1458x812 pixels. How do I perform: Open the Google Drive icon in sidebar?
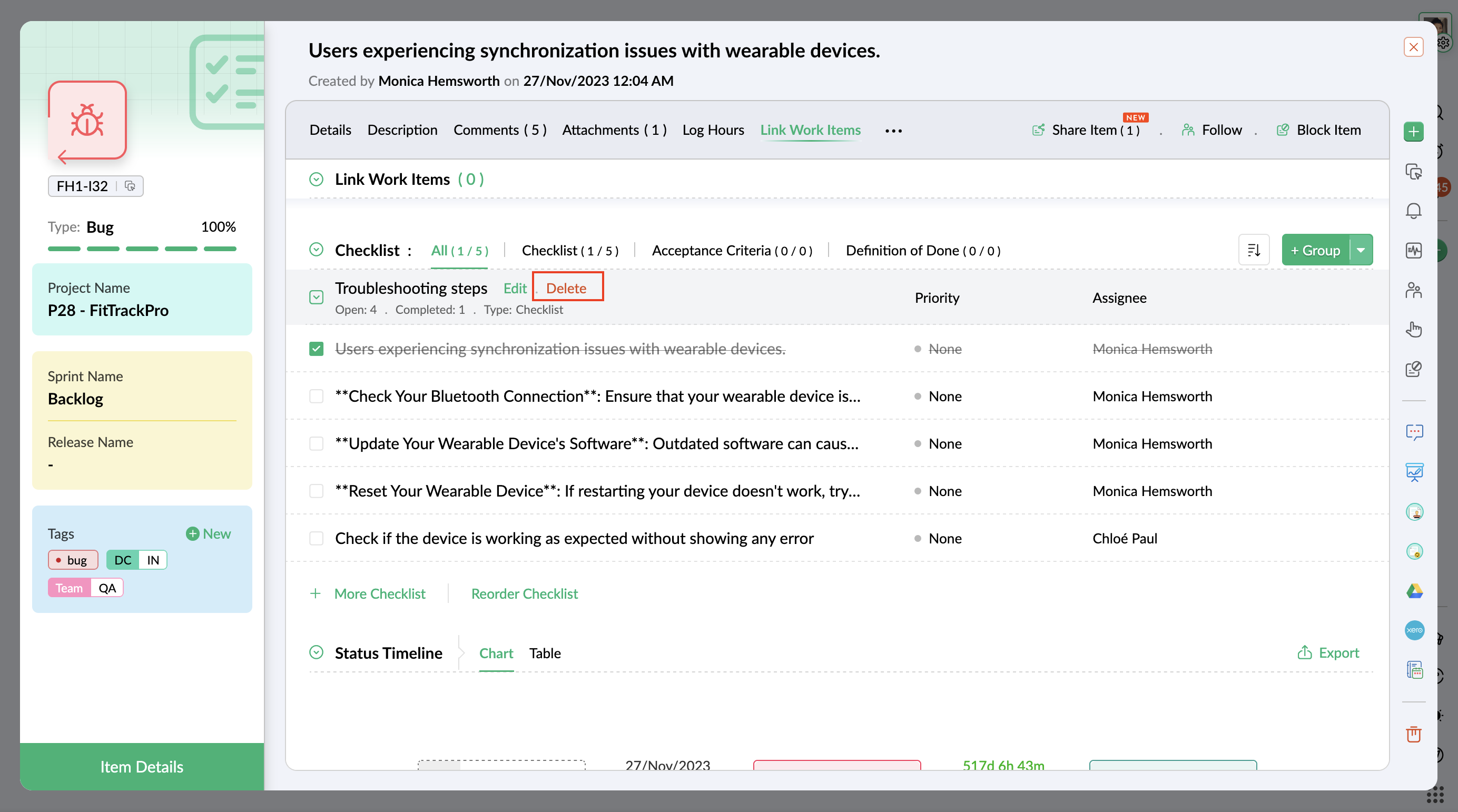point(1414,591)
